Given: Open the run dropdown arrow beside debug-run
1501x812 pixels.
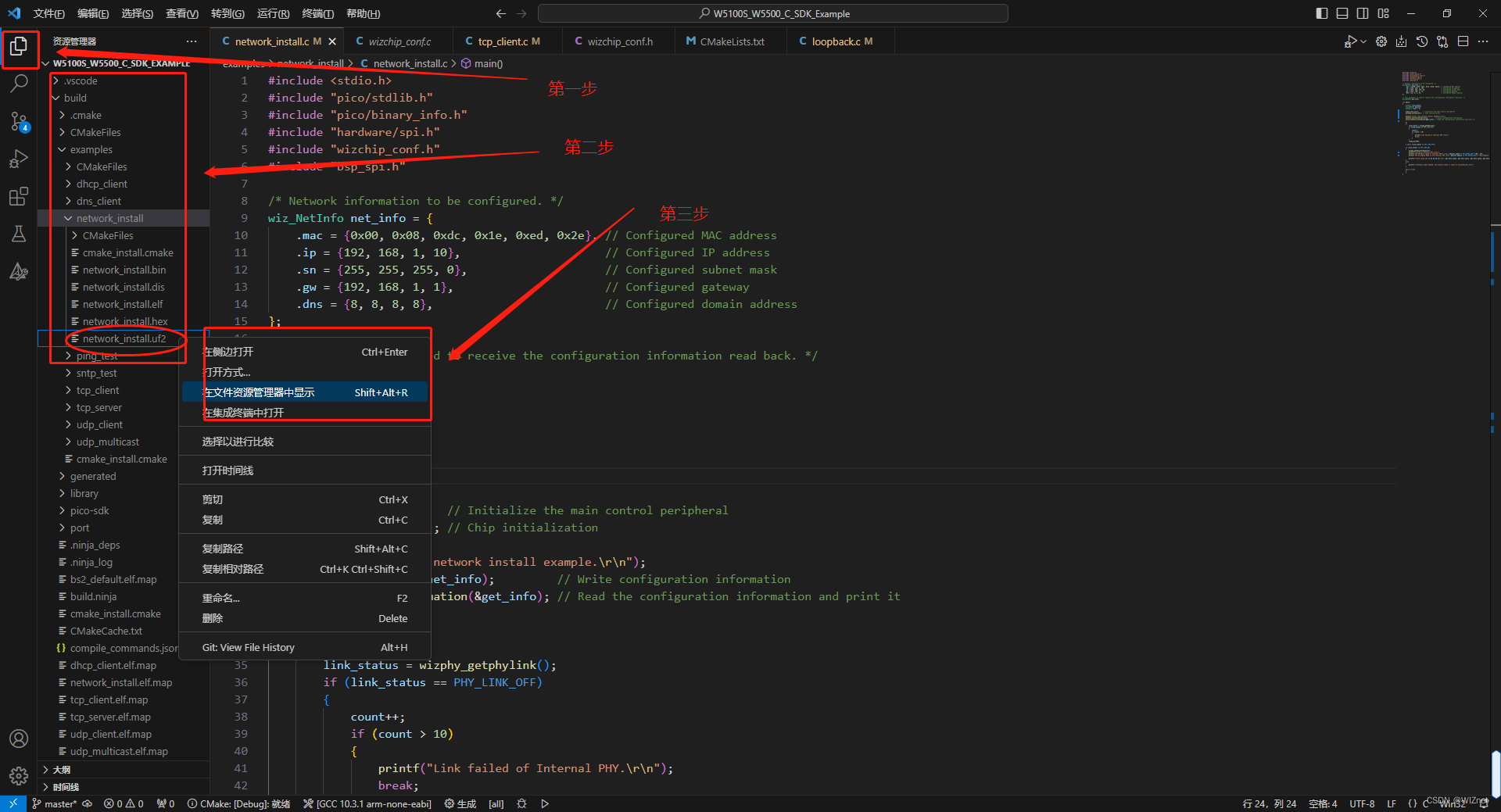Looking at the screenshot, I should tap(1363, 41).
